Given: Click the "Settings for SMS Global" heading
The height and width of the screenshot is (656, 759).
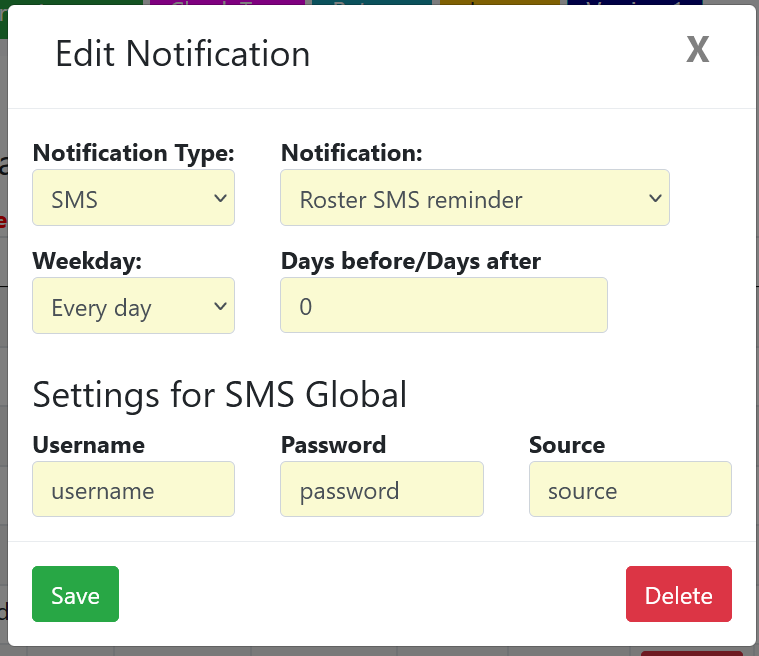Looking at the screenshot, I should point(220,394).
